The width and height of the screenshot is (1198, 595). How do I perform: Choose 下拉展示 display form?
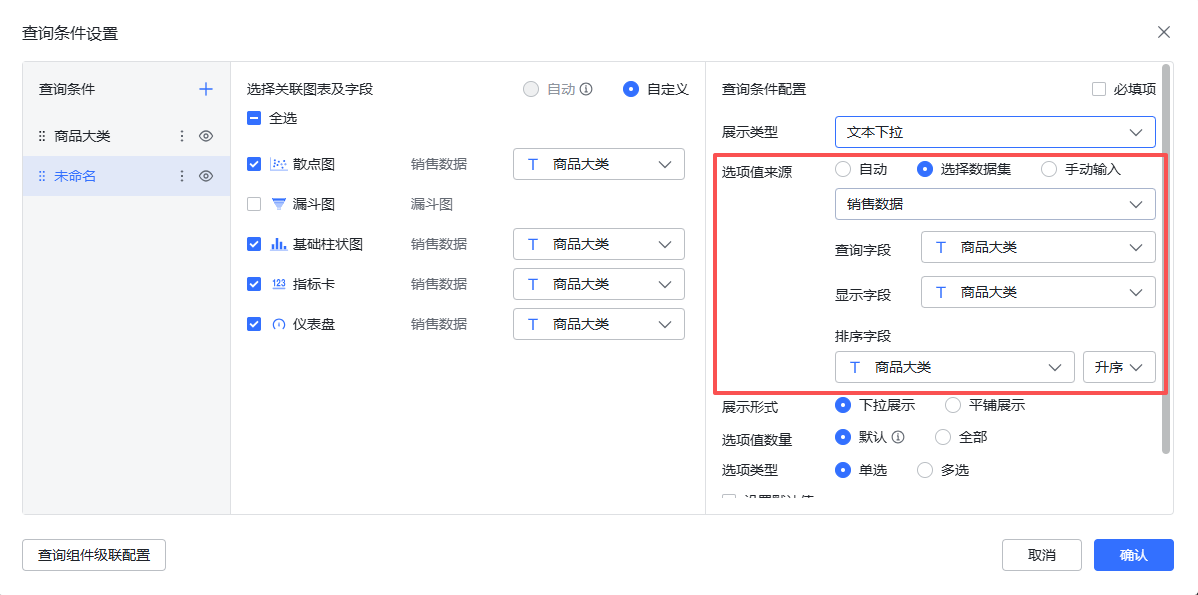(x=843, y=405)
